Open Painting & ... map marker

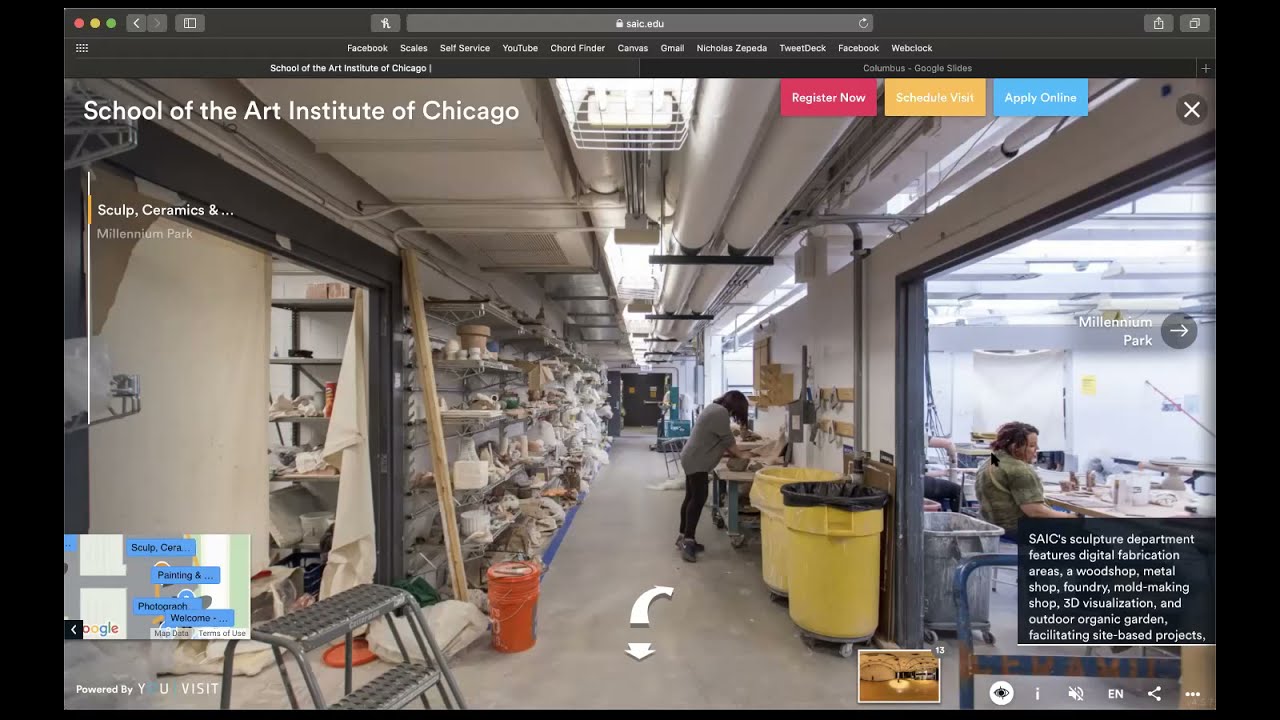point(186,575)
